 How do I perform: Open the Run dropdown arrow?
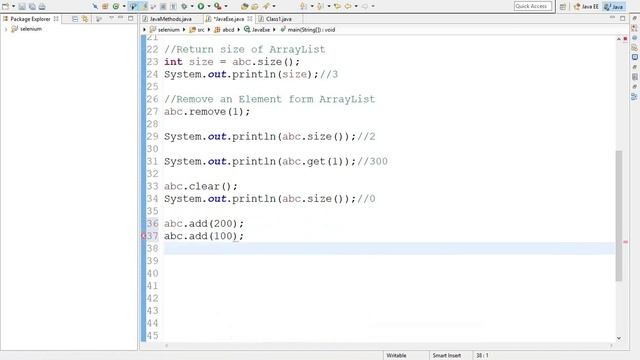click(x=209, y=6)
